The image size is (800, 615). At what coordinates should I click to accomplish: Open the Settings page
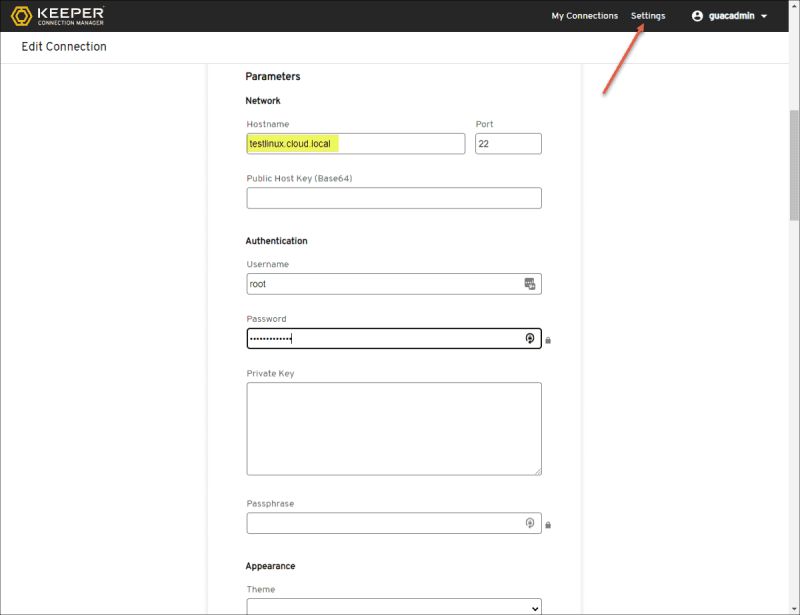(x=649, y=15)
